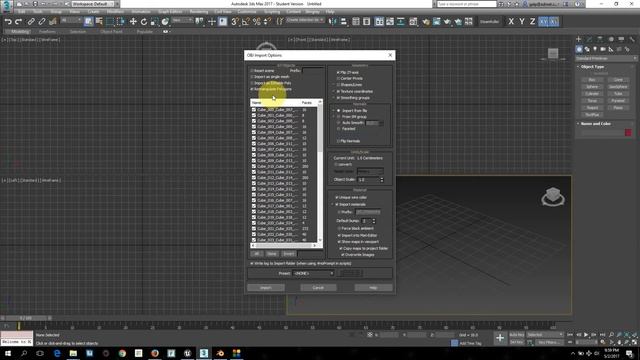Toggle the Texture coordinates checkbox
Screen dimensions: 640x360
338,91
